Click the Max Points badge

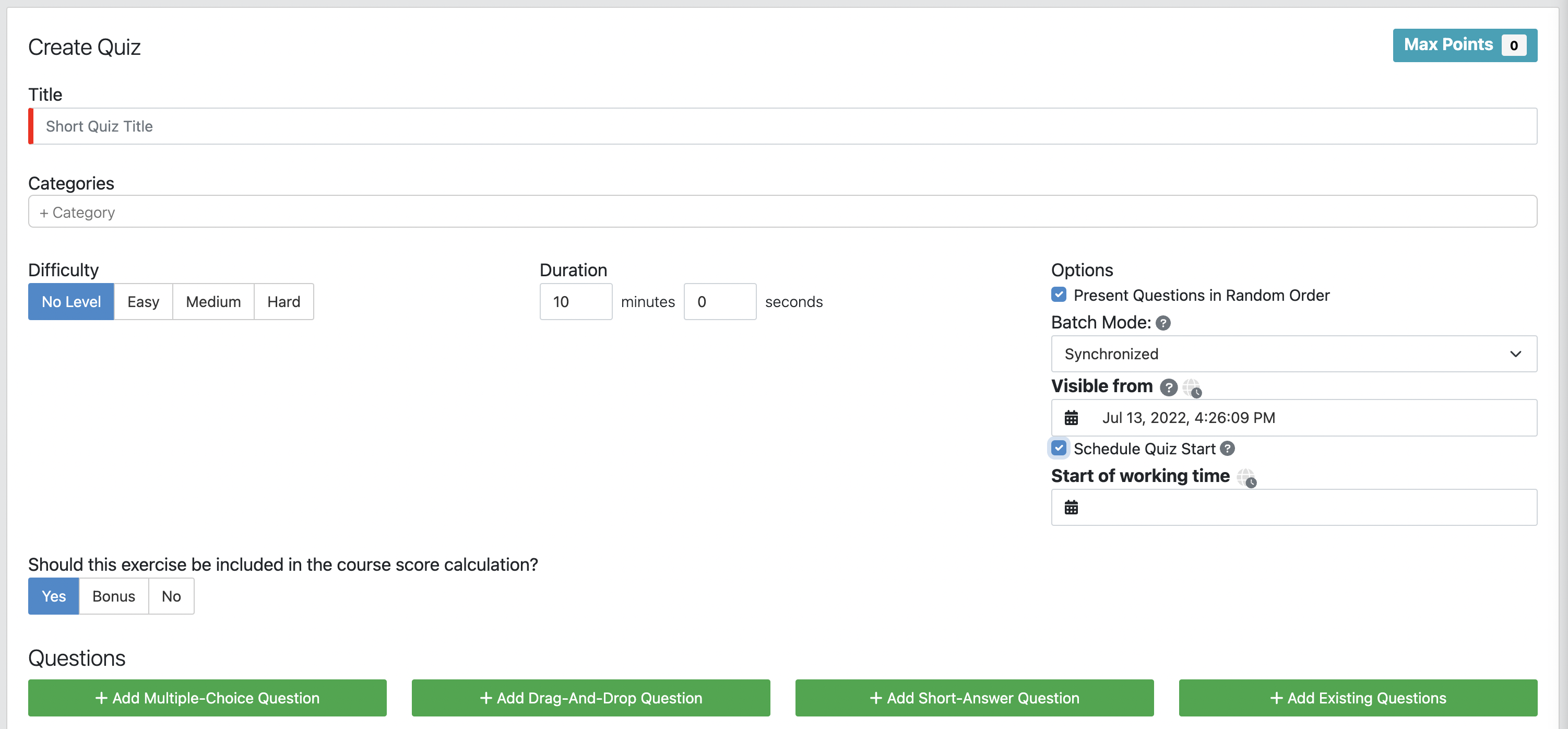pyautogui.click(x=1464, y=45)
